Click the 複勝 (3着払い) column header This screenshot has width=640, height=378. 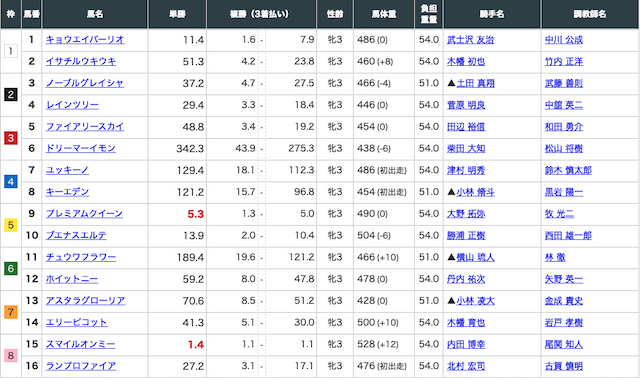point(261,14)
